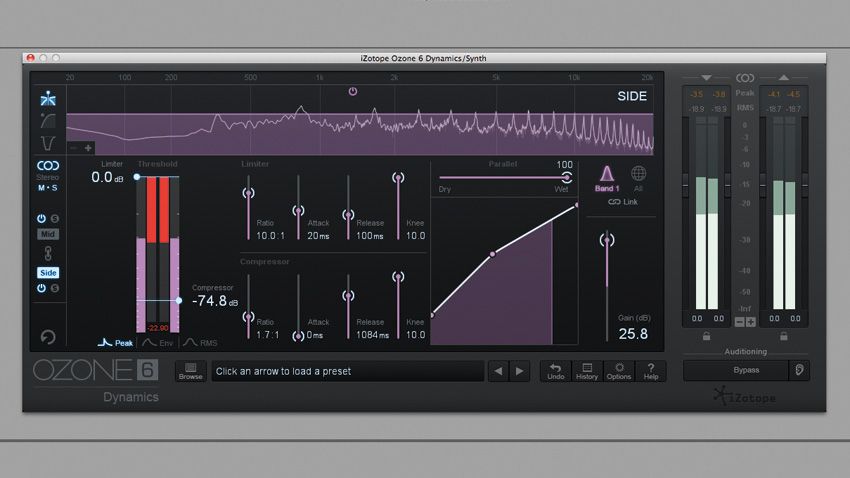Click the band power icon above the spectrum
Screen dimensions: 850x478
[352, 92]
